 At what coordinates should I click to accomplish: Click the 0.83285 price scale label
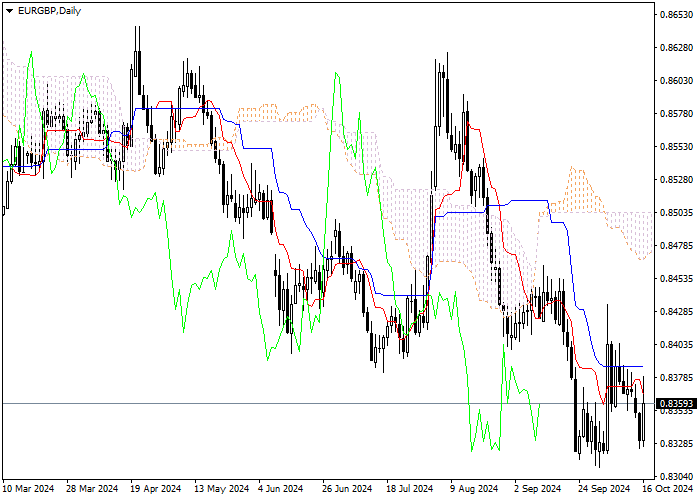click(x=677, y=444)
